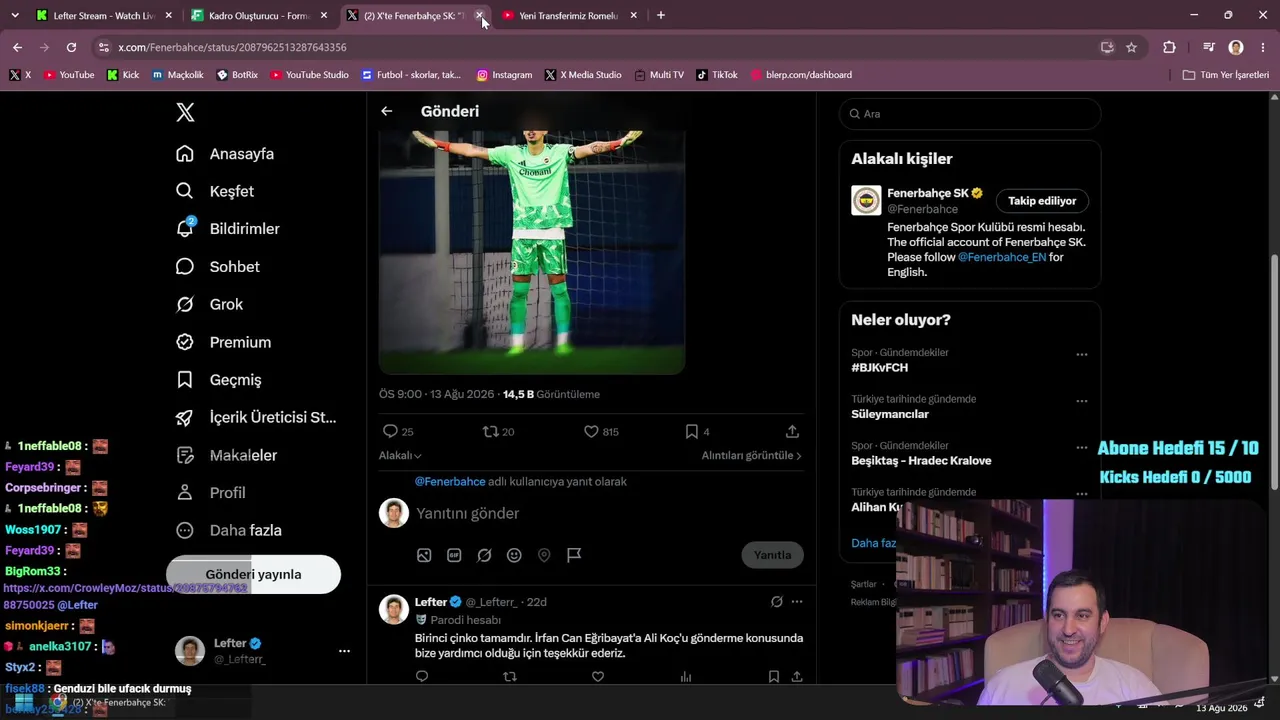Open the browser Extensions menu
Screen dimensions: 1280x720
(1169, 47)
